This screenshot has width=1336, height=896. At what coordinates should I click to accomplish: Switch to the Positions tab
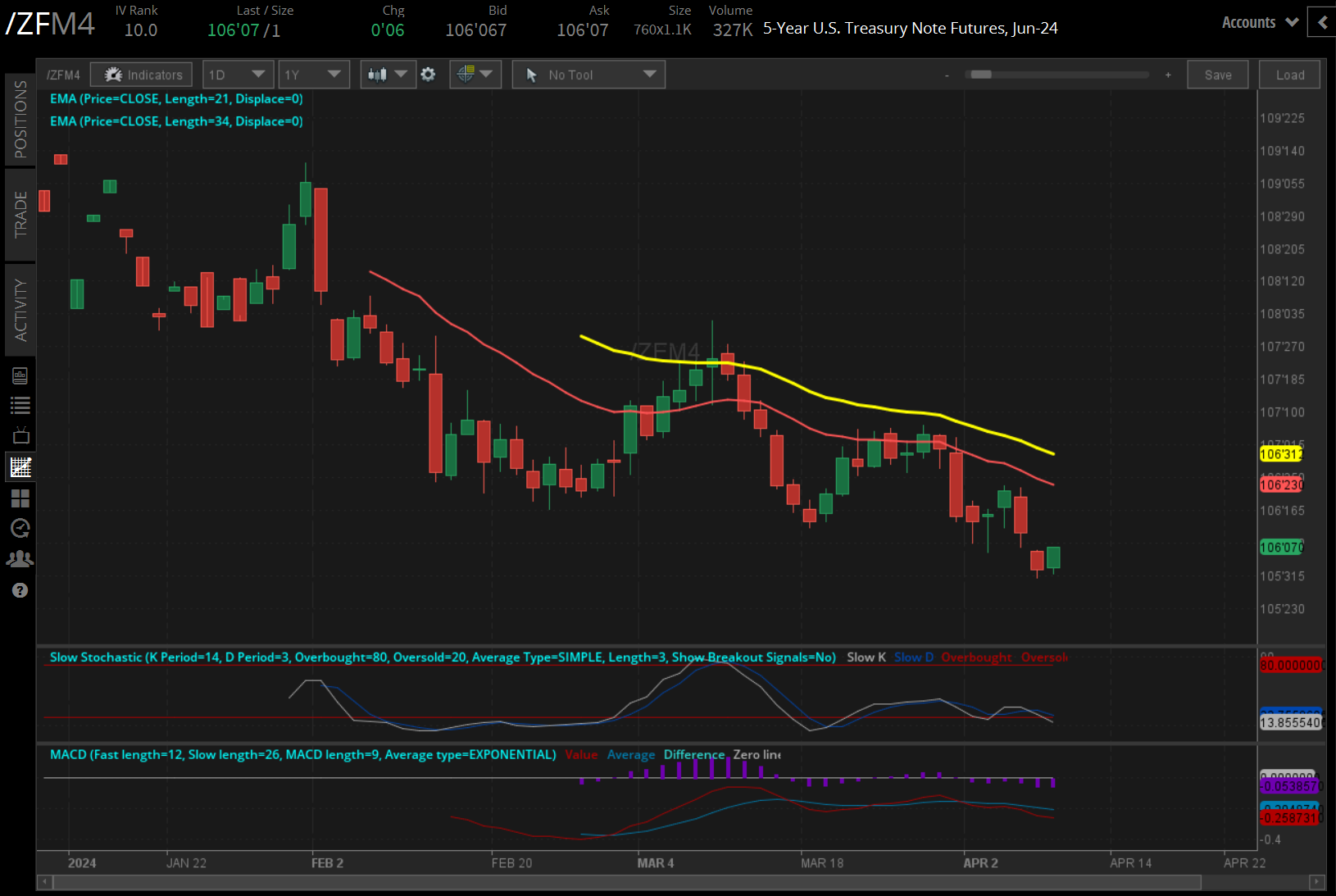pos(20,120)
